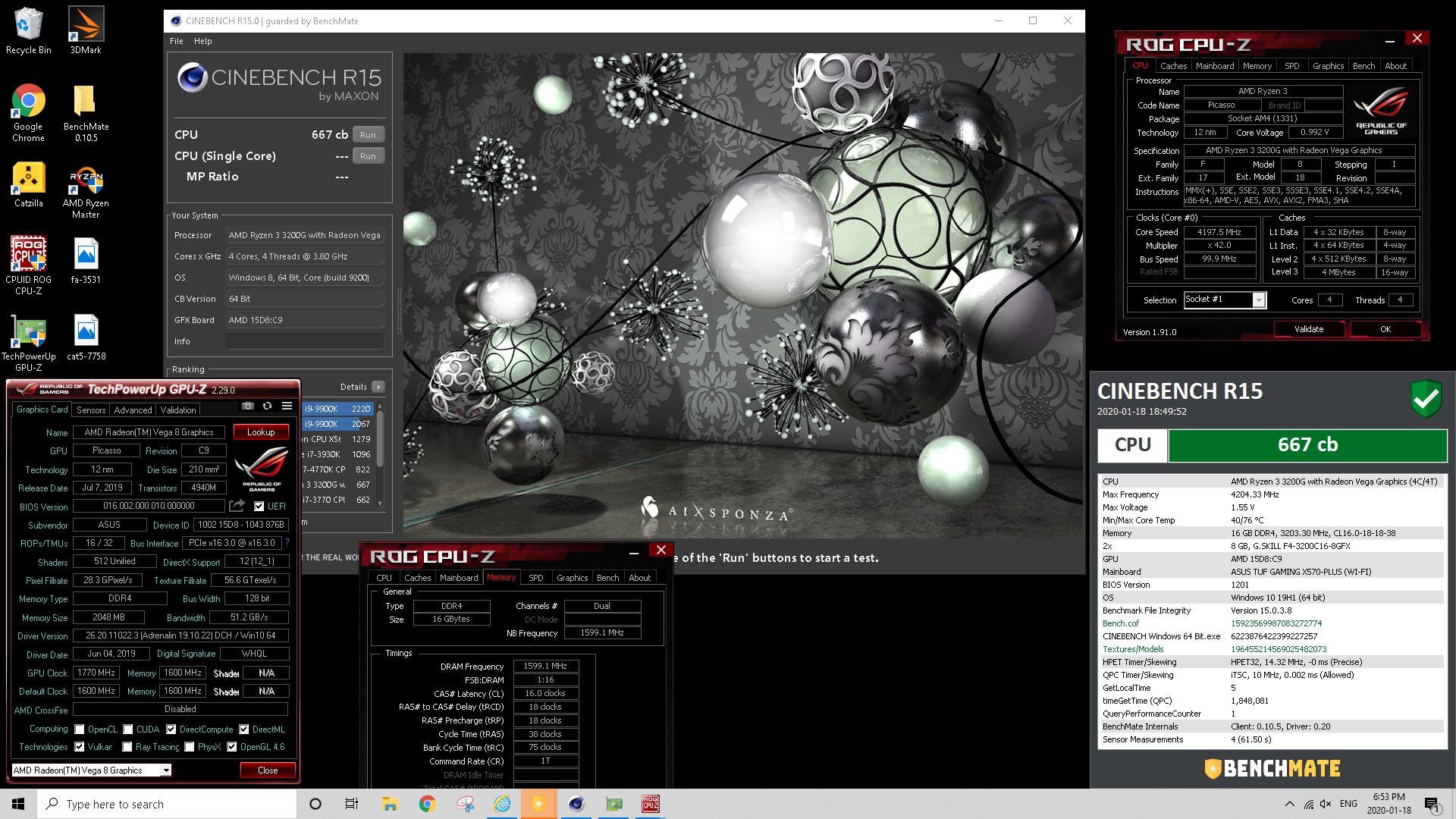Open the fa-3531 image file

86,260
